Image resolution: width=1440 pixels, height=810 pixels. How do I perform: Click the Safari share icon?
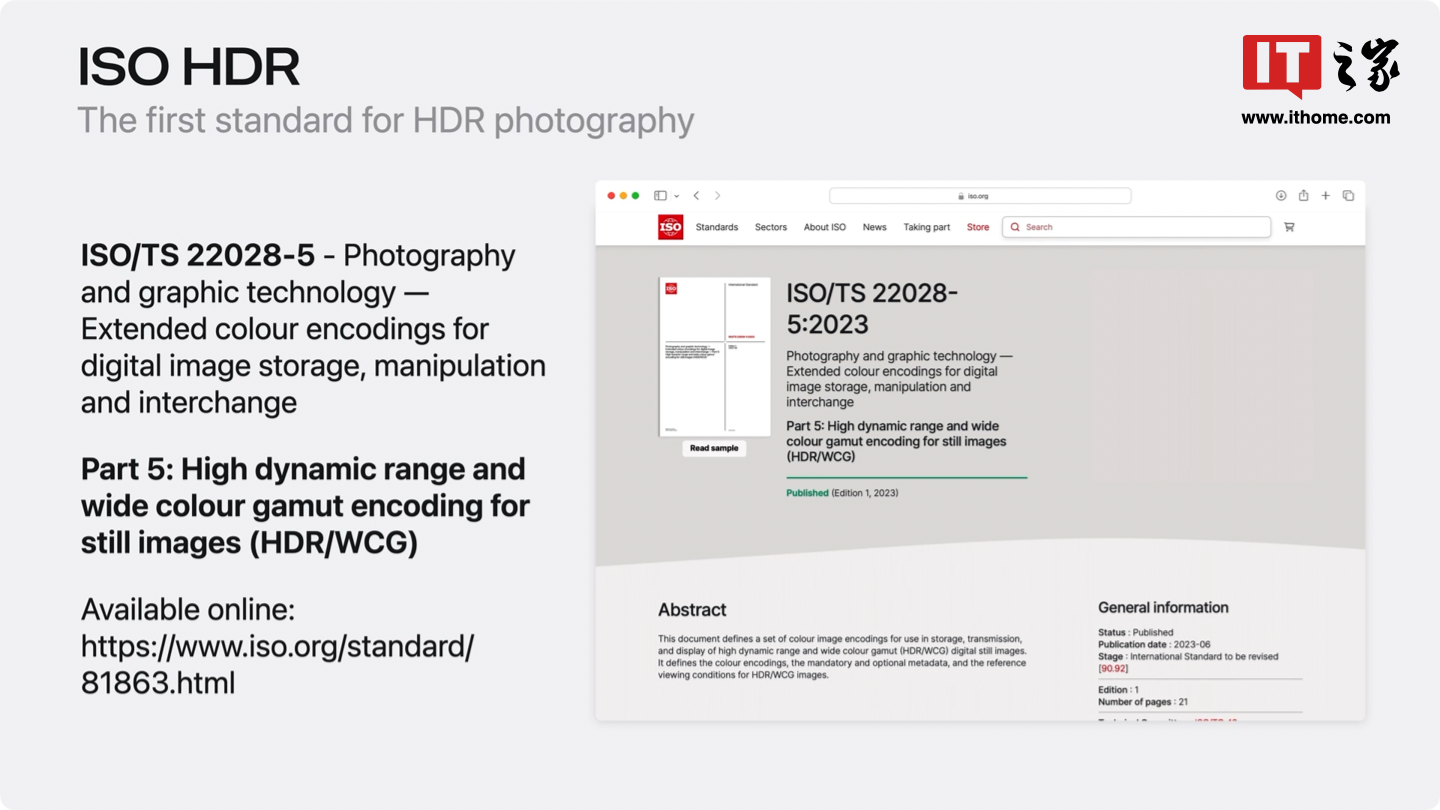pos(1303,196)
